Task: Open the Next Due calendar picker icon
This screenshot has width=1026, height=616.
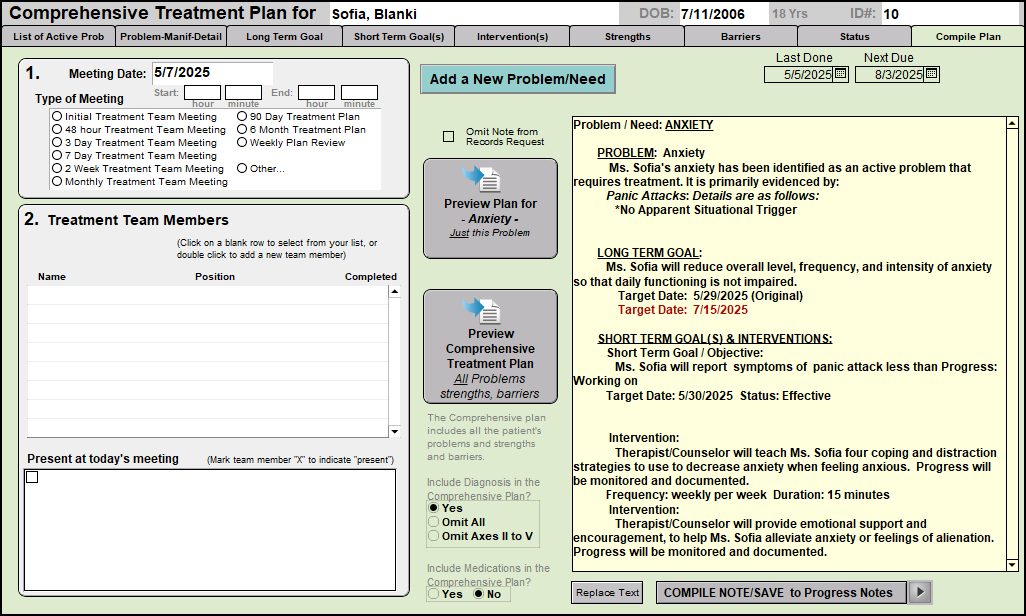Action: [x=931, y=74]
